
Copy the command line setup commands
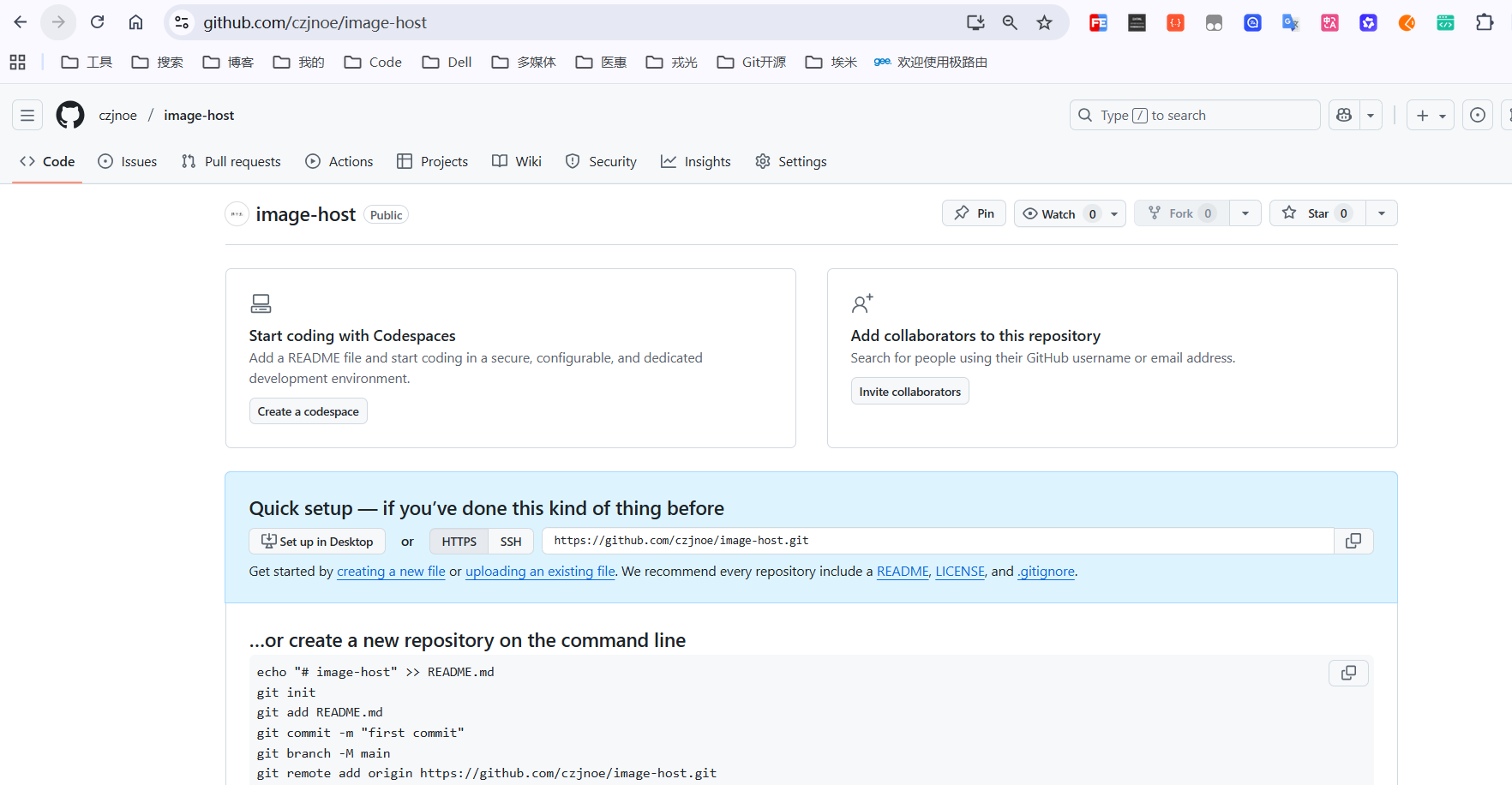pos(1347,673)
